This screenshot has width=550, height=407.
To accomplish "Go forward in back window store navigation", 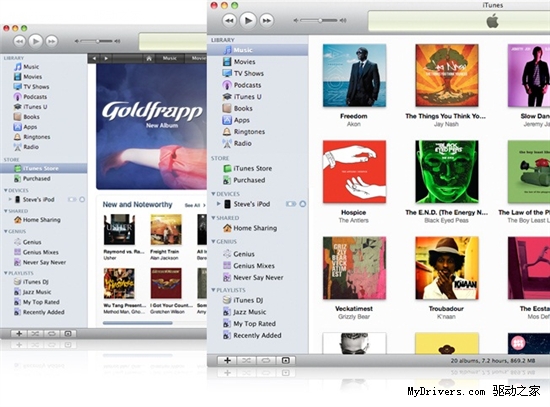I will 106,58.
